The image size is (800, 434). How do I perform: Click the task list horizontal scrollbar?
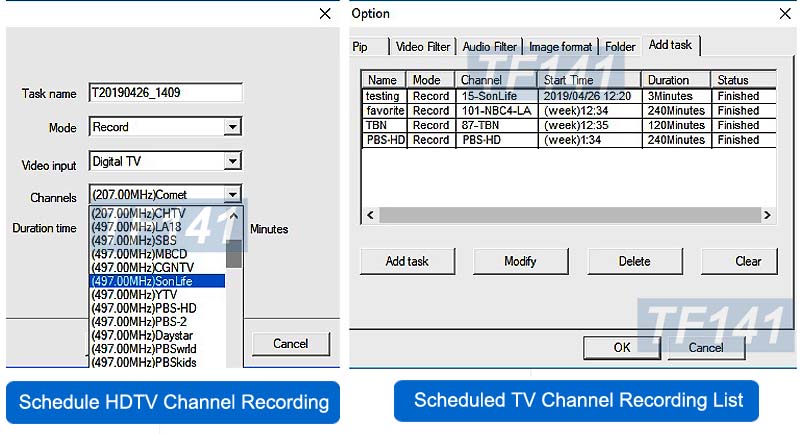click(569, 215)
